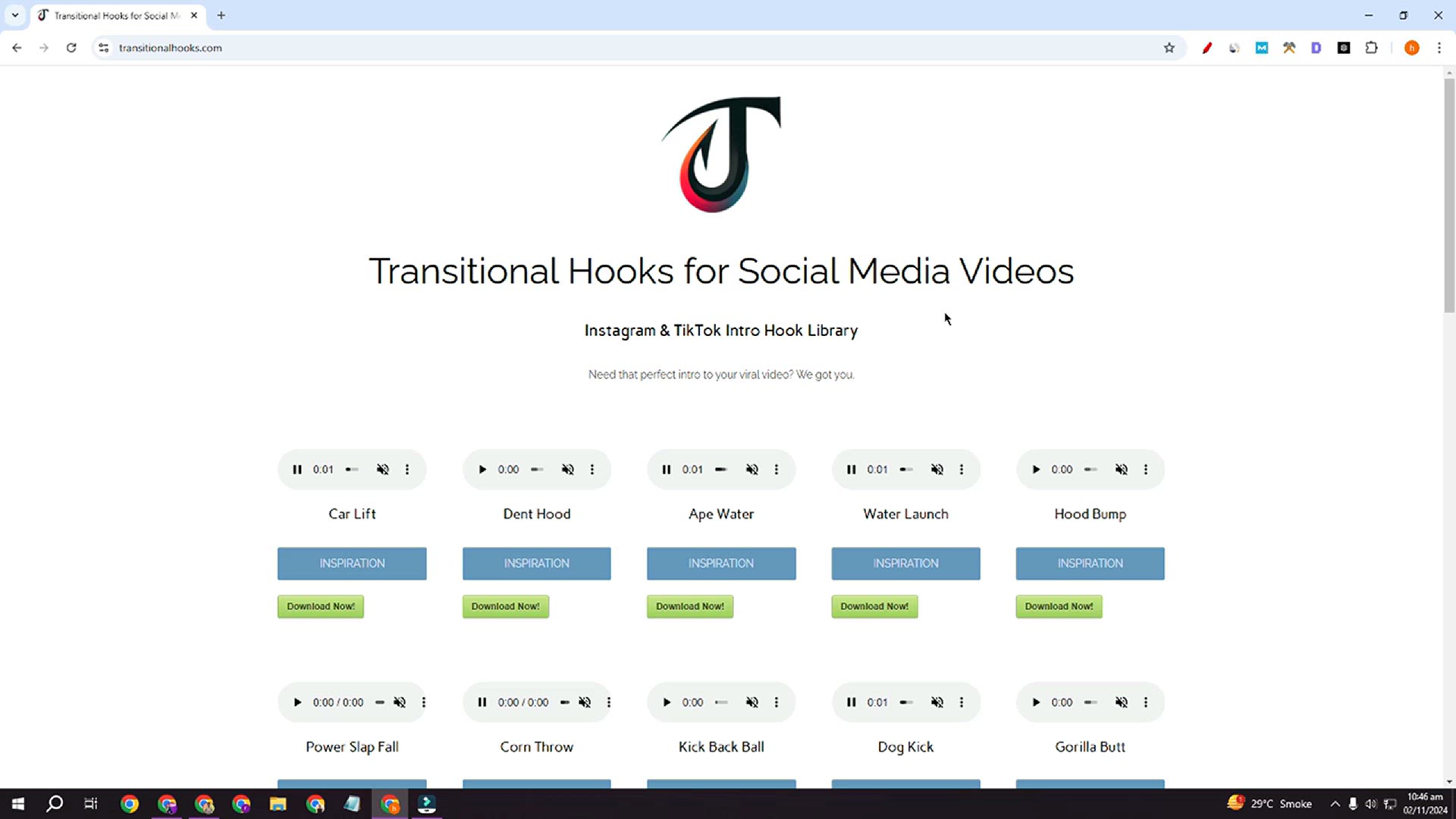Download the Hood Bump hook
Screen dimensions: 1456x819
coord(1059,607)
